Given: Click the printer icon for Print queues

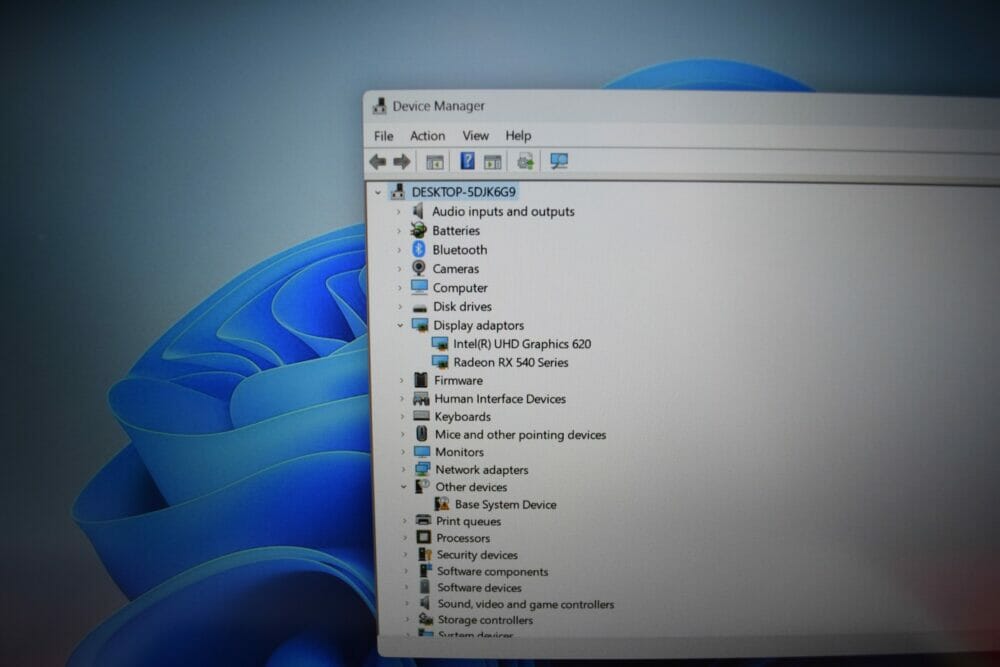Looking at the screenshot, I should coord(423,520).
